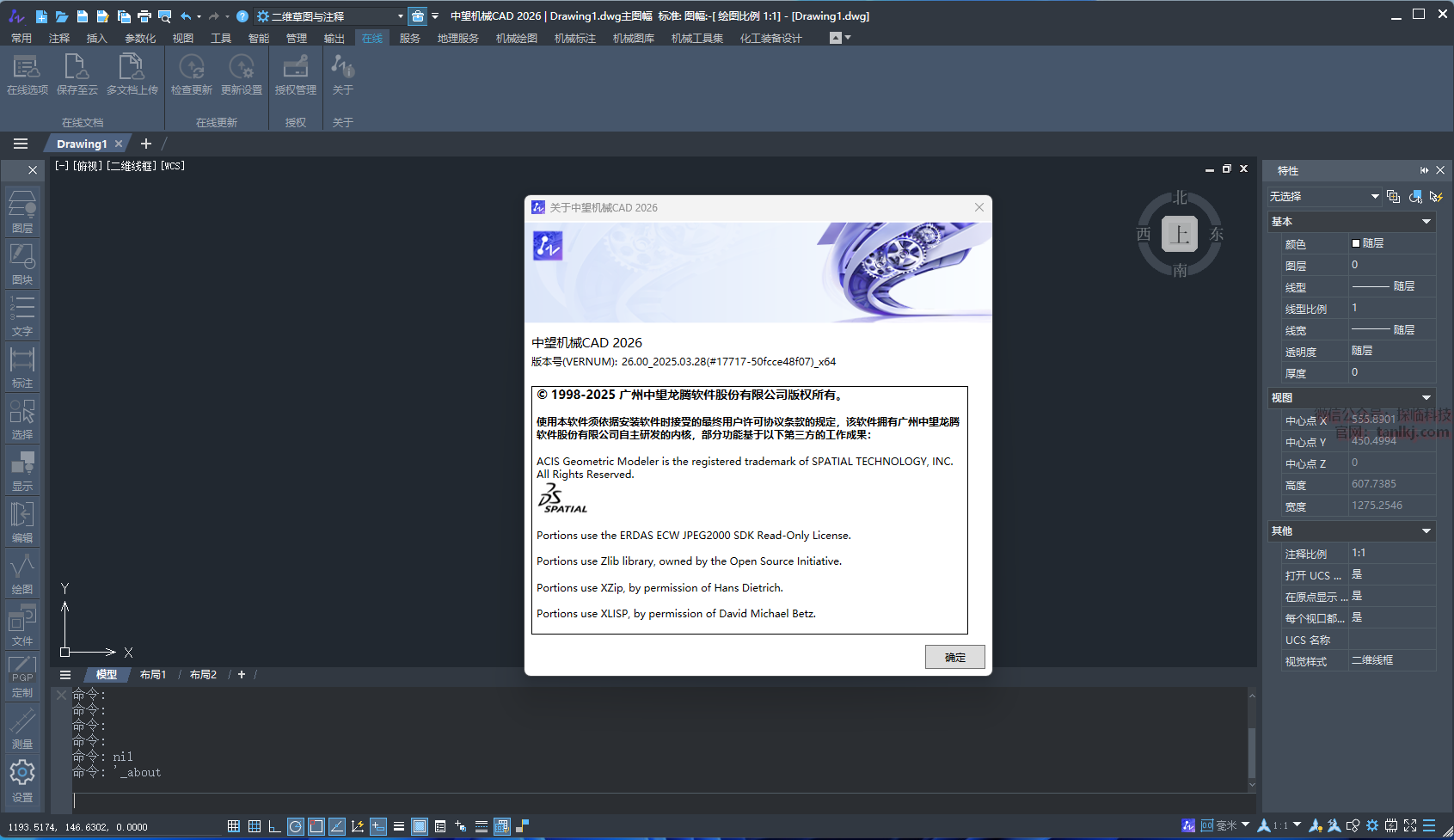Collapse the 视图 section in 特性 panel
This screenshot has height=840, width=1454.
[1426, 398]
